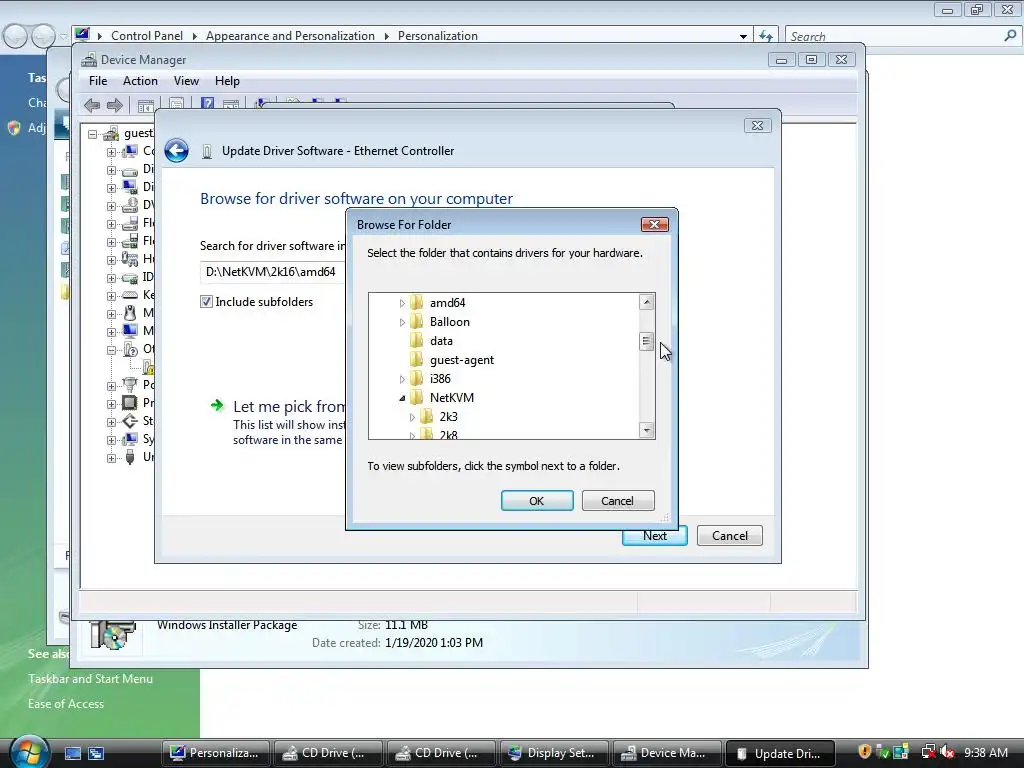Viewport: 1024px width, 768px height.
Task: Choose Let me pick from a list option
Action: coord(289,406)
